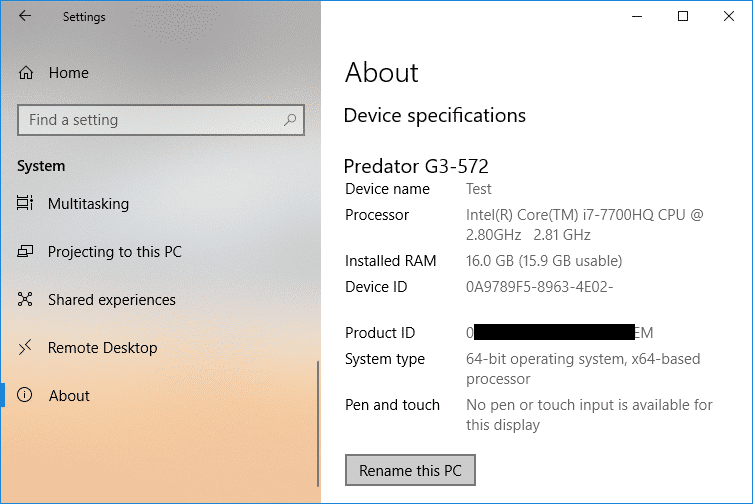Click the Rename this PC button
Screen dimensions: 753x504
(x=410, y=470)
